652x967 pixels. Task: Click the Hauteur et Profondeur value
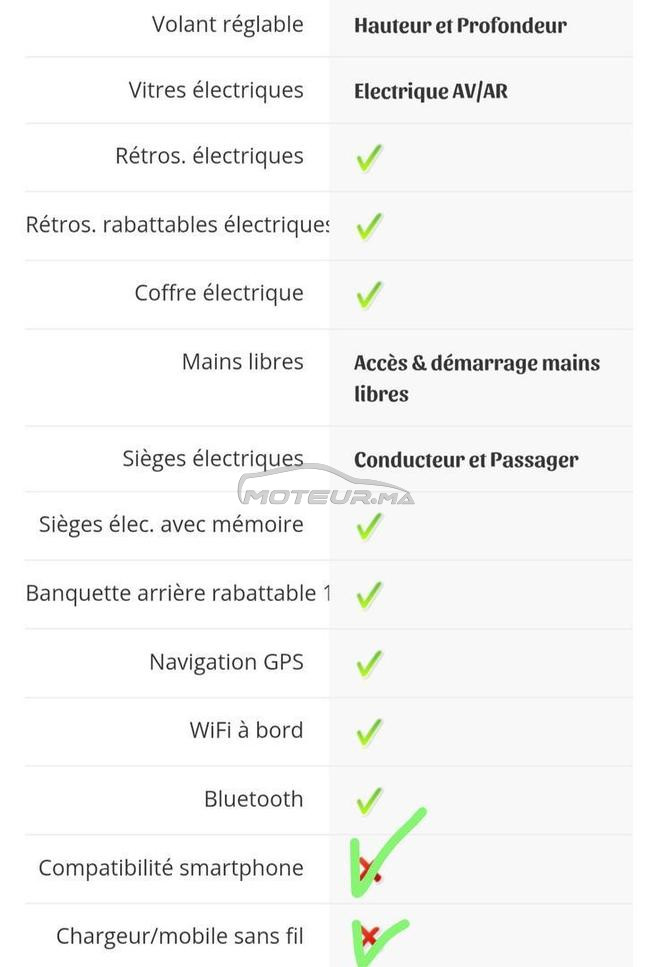(460, 26)
